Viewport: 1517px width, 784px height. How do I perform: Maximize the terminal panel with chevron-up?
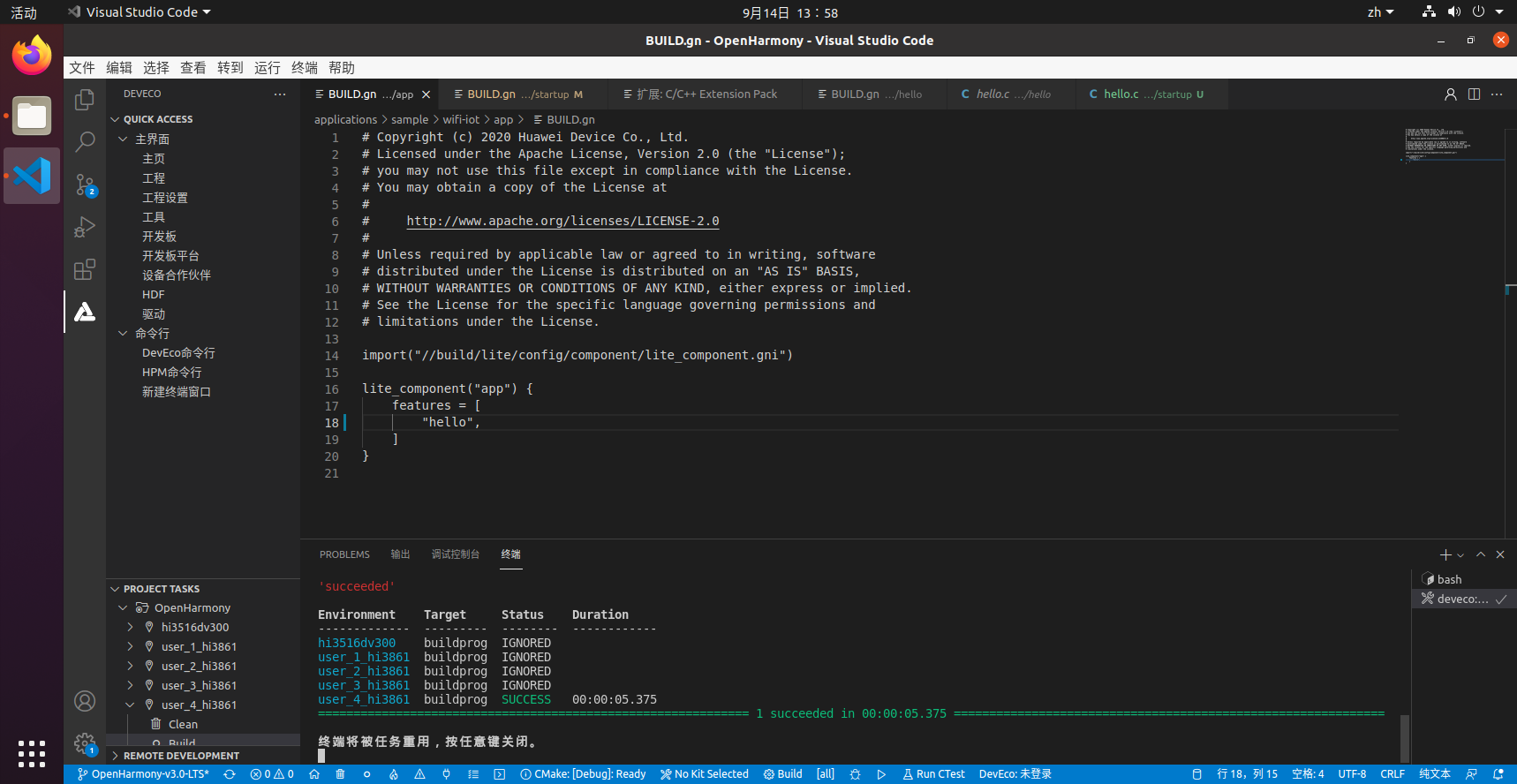click(x=1481, y=554)
